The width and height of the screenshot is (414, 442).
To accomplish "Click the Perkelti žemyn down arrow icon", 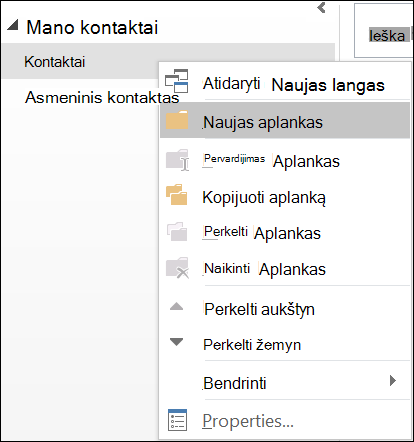I will [x=176, y=342].
